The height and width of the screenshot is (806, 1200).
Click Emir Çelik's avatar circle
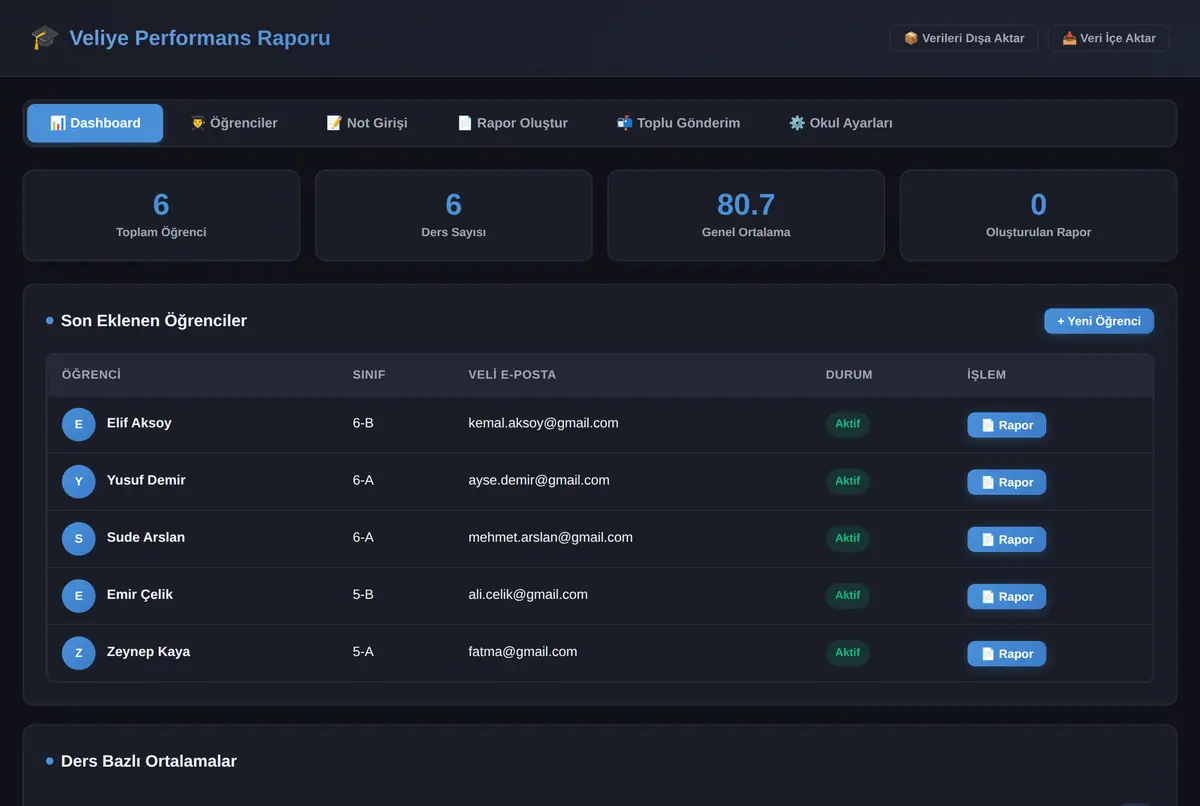[79, 596]
